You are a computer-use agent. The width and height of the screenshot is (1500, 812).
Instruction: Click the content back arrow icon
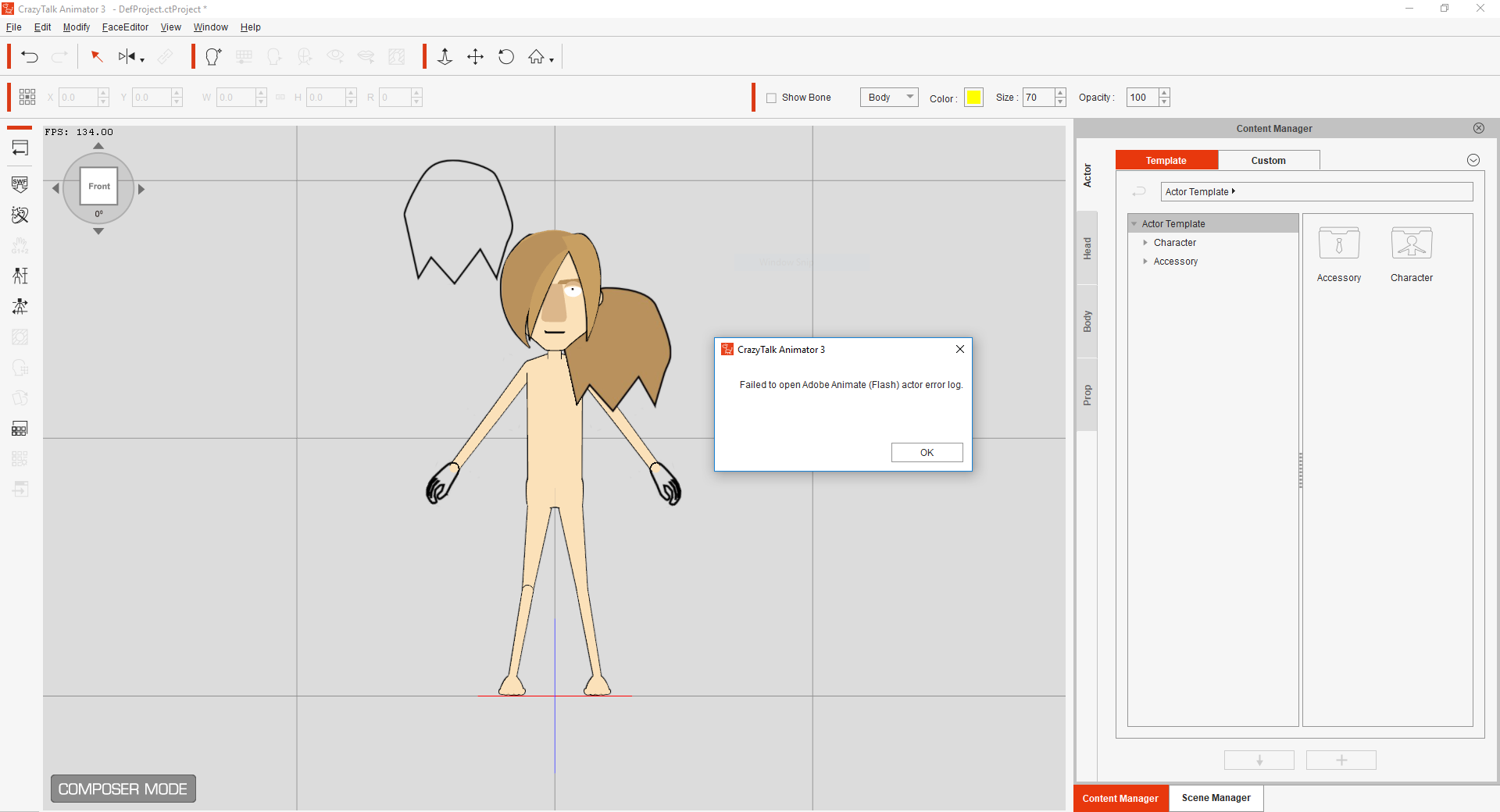[x=1139, y=192]
